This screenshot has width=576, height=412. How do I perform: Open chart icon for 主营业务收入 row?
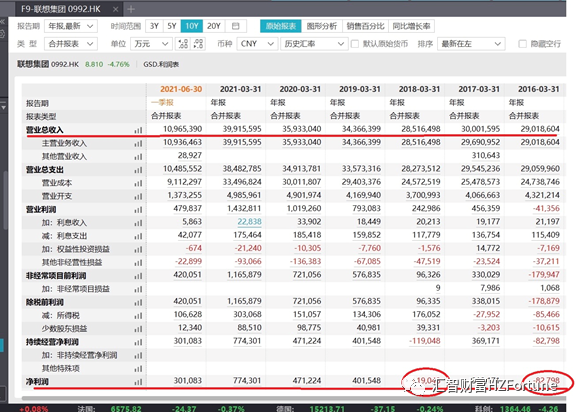click(138, 143)
